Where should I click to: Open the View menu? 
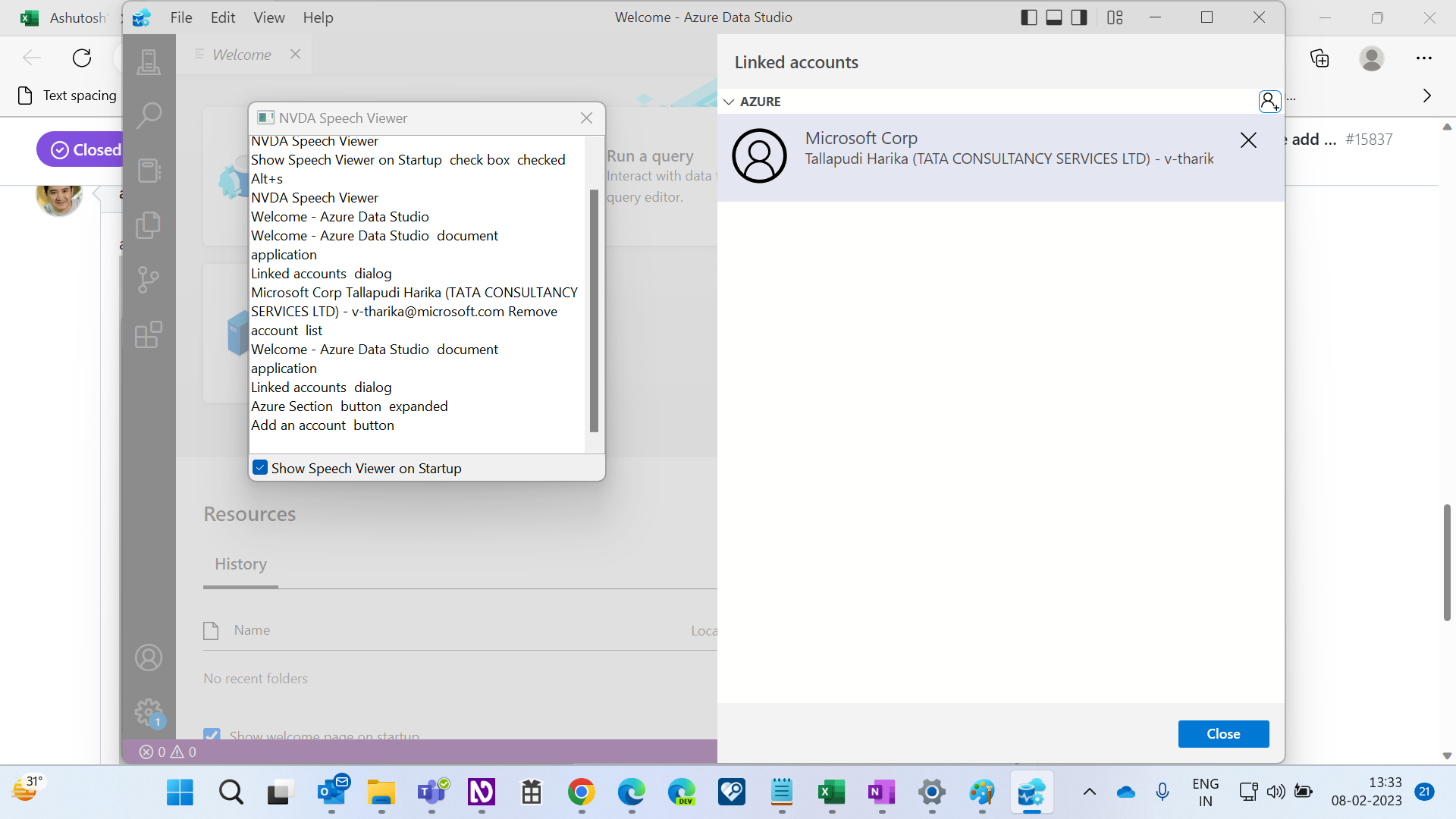tap(269, 17)
